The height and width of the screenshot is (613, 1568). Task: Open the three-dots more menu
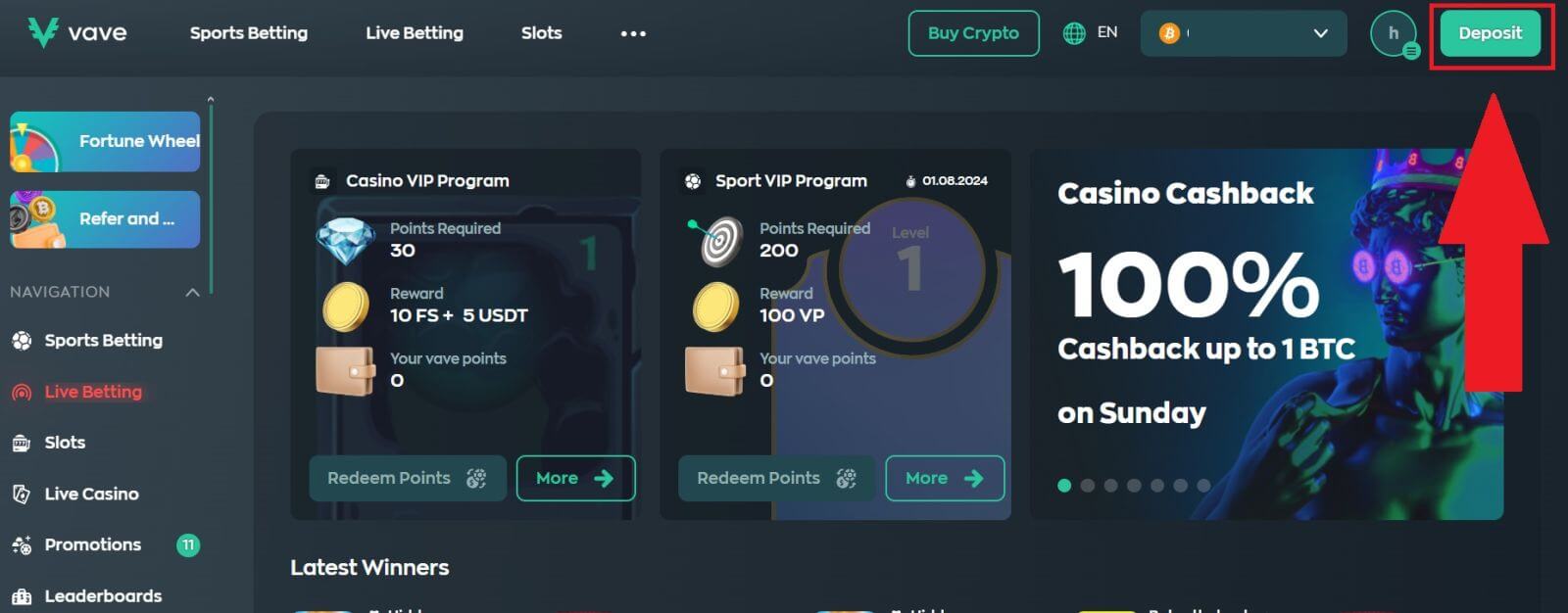[x=633, y=33]
